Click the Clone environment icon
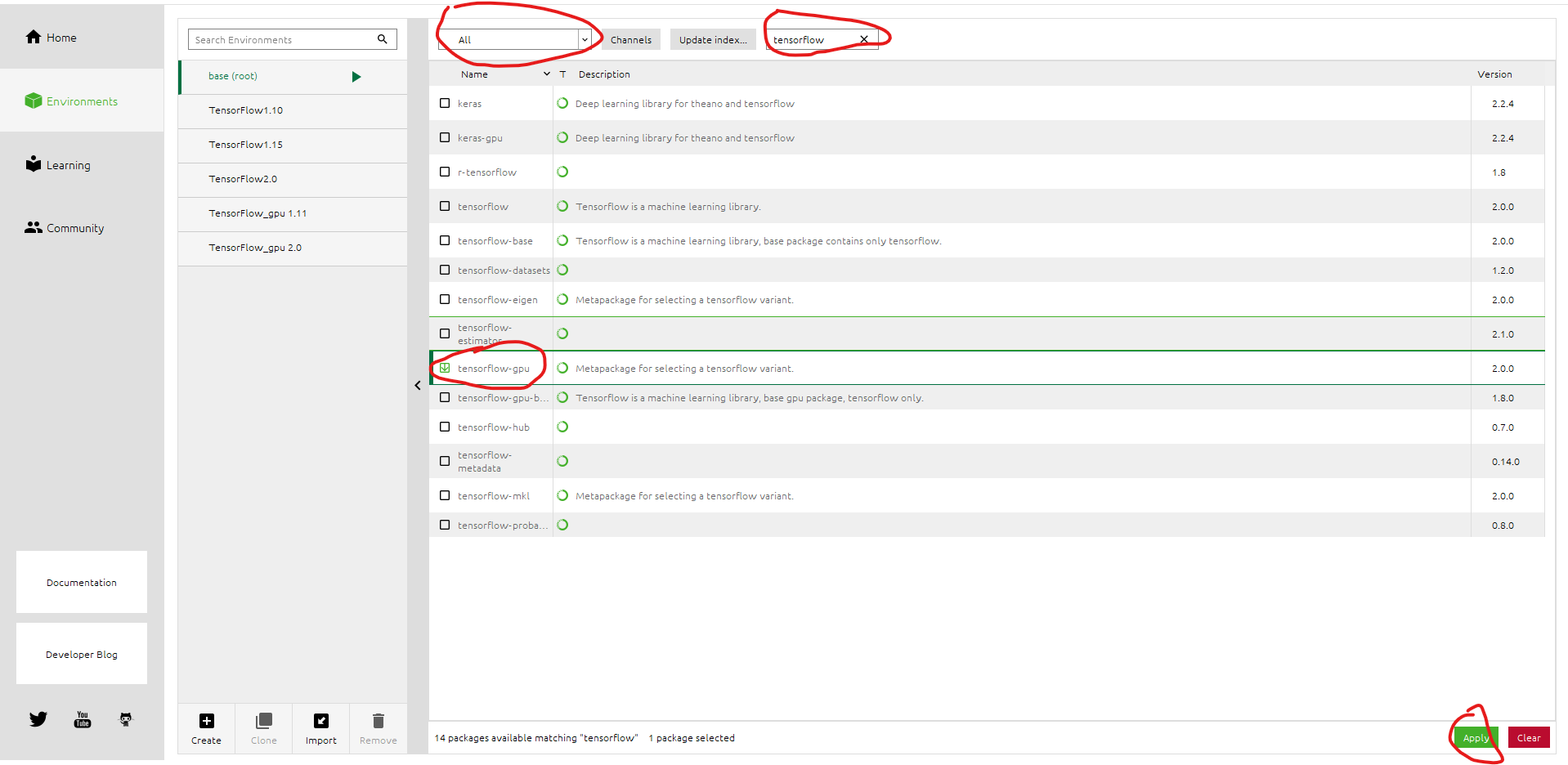The width and height of the screenshot is (1568, 765). click(x=264, y=721)
